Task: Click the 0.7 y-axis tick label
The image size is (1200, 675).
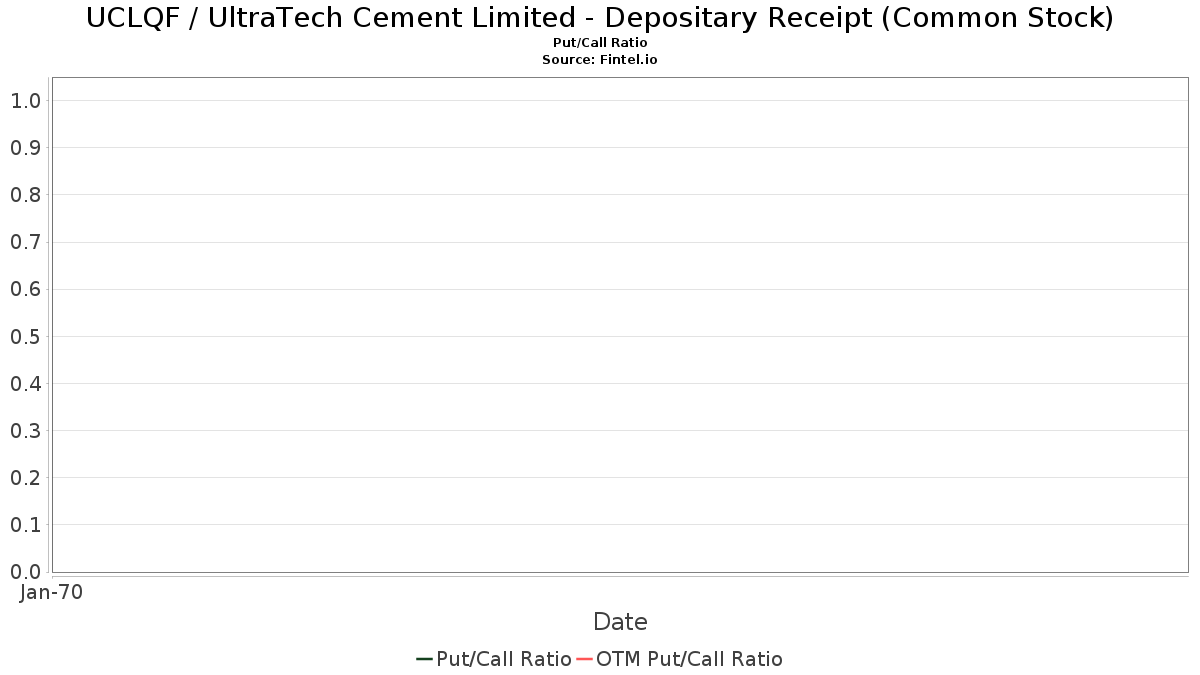Action: click(x=25, y=242)
